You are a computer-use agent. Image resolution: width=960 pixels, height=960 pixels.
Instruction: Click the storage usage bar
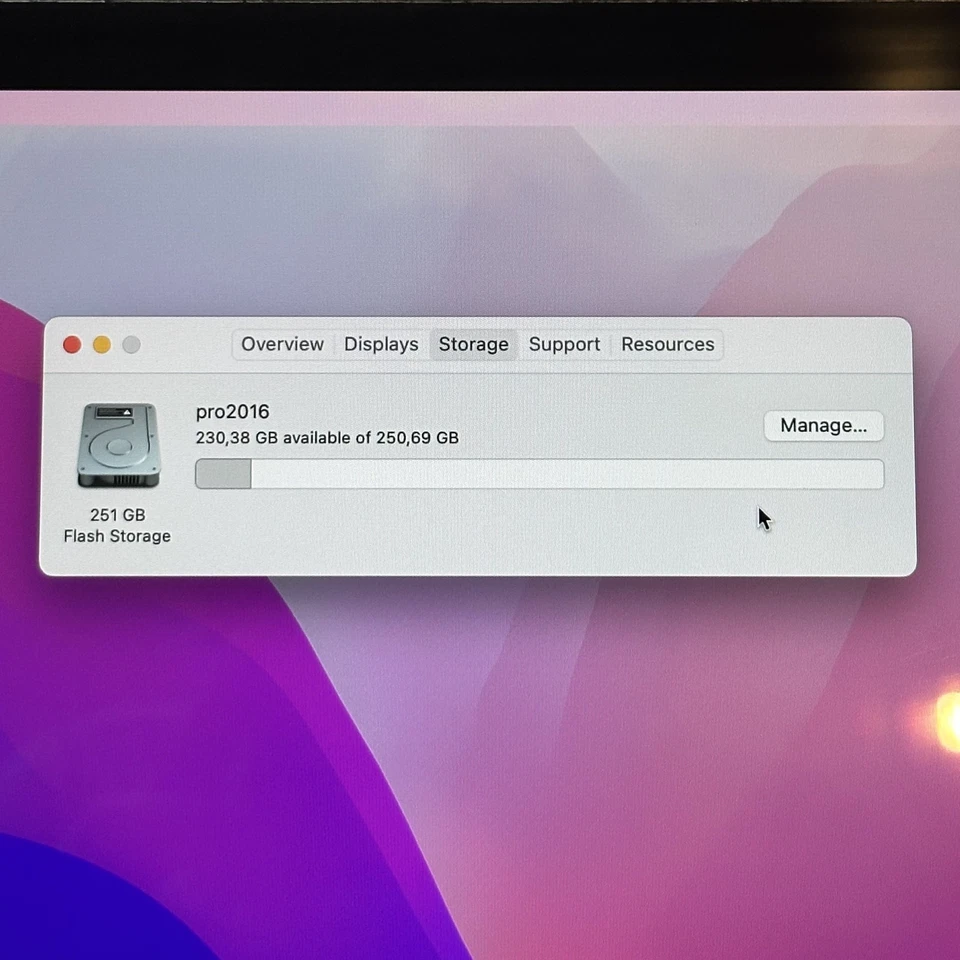click(x=539, y=474)
